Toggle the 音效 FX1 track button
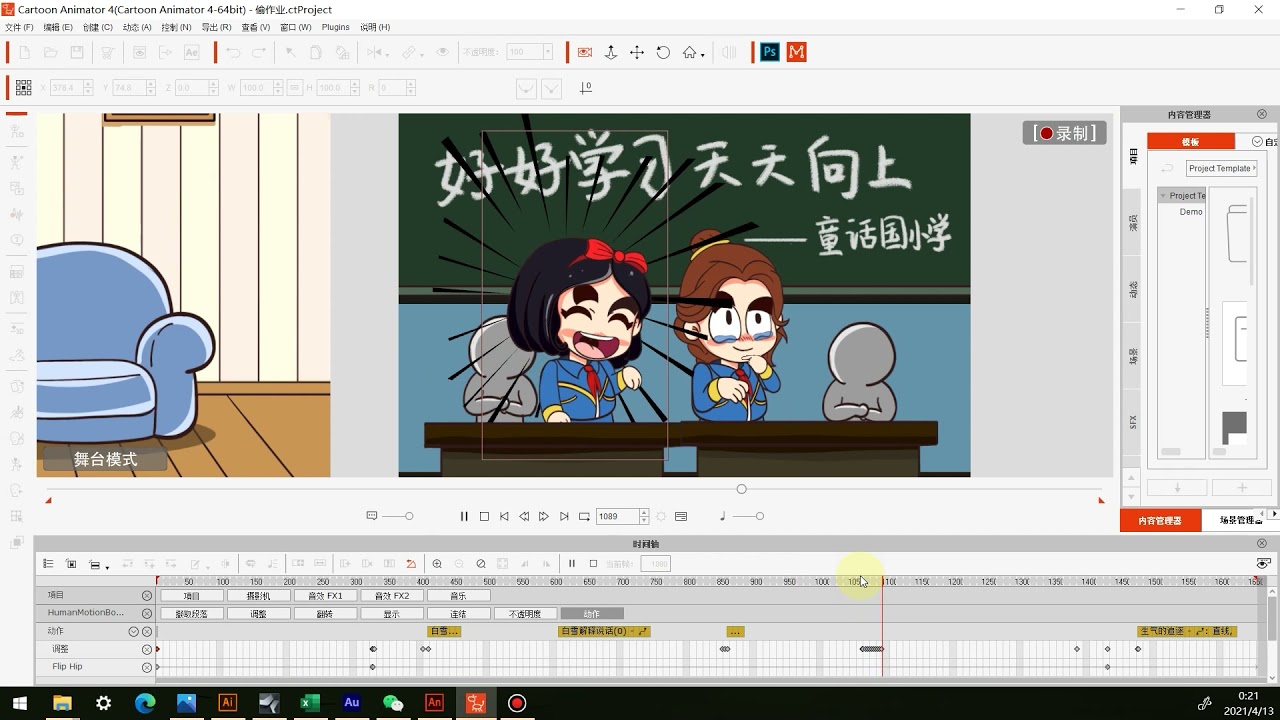Viewport: 1280px width, 720px height. coord(326,596)
